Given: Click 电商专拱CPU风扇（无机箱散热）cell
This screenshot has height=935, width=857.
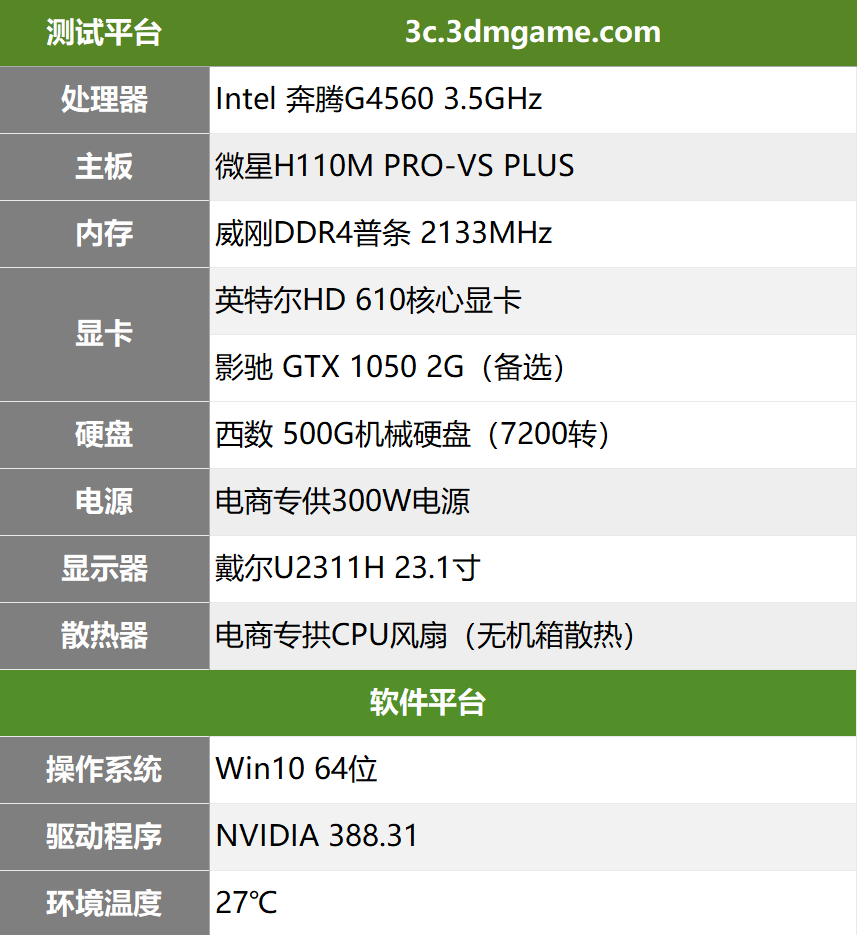Looking at the screenshot, I should click(533, 636).
